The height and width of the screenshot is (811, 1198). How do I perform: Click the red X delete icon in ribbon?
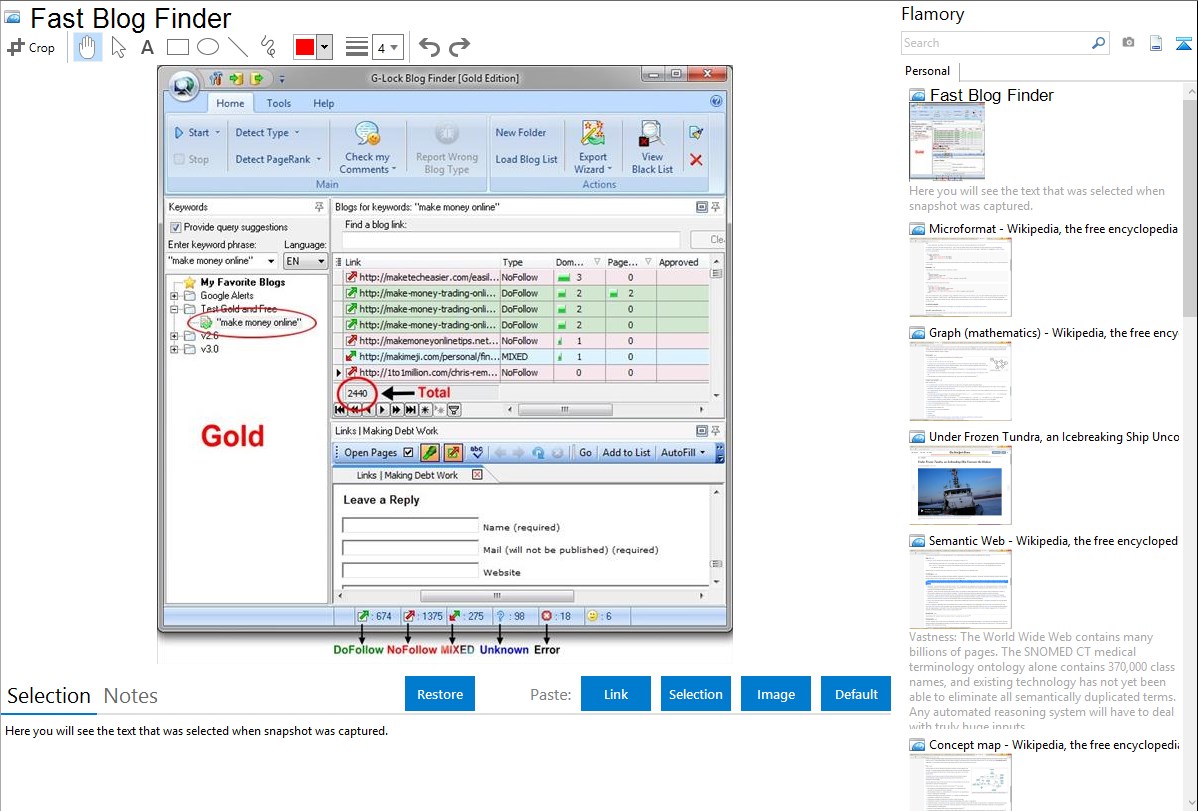pos(696,160)
